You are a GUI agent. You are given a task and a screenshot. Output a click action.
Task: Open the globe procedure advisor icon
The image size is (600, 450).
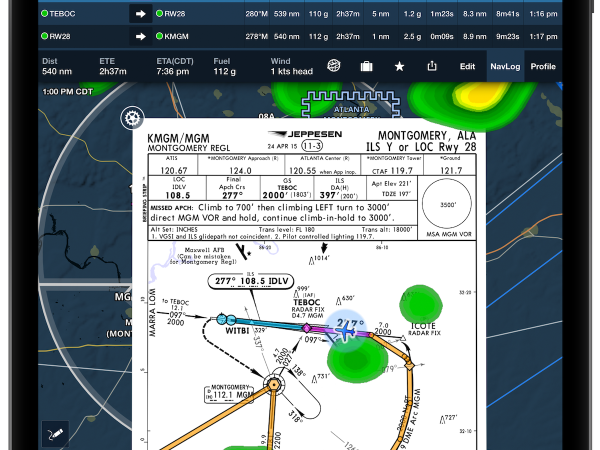coord(334,66)
